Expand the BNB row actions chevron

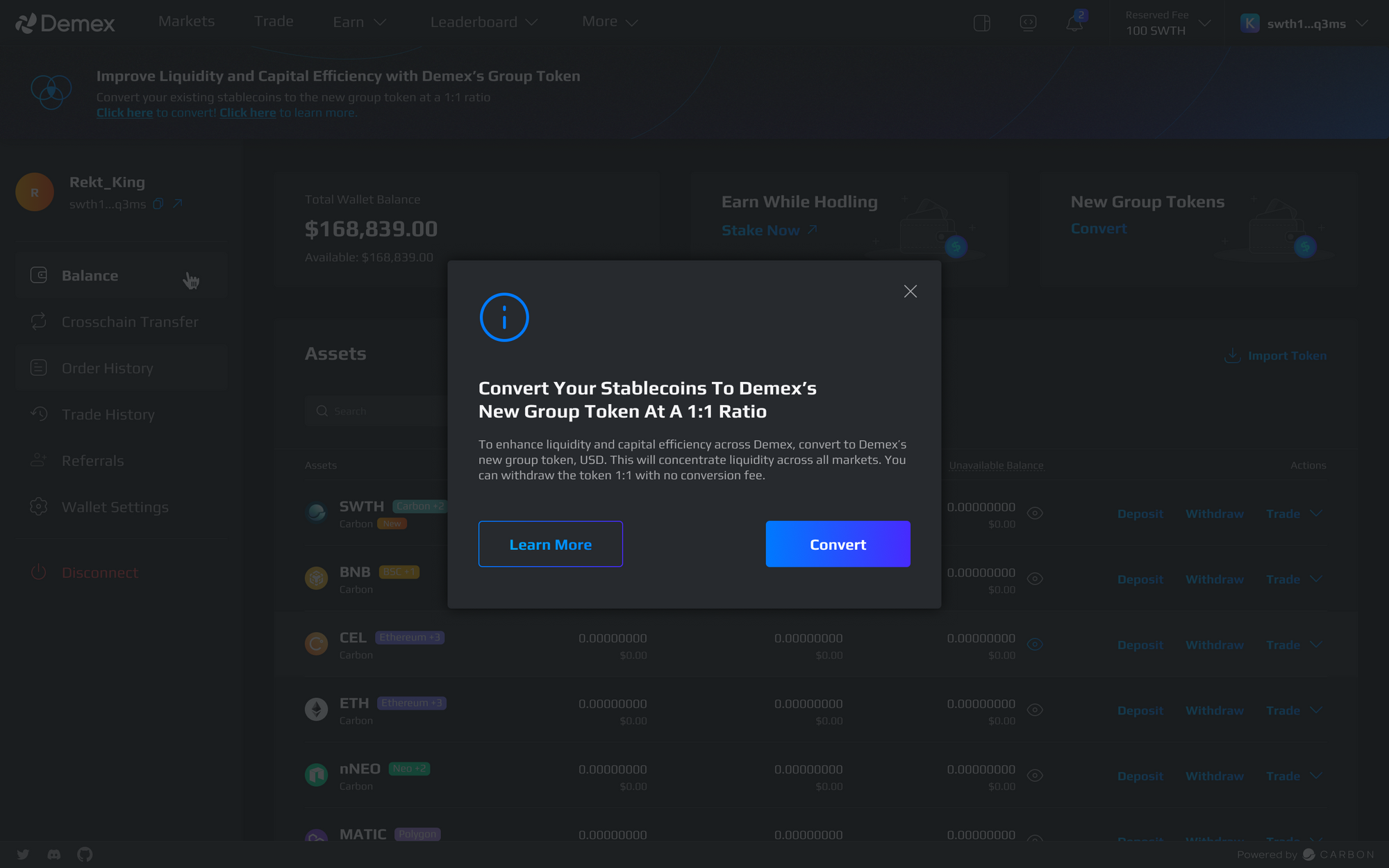[1316, 579]
